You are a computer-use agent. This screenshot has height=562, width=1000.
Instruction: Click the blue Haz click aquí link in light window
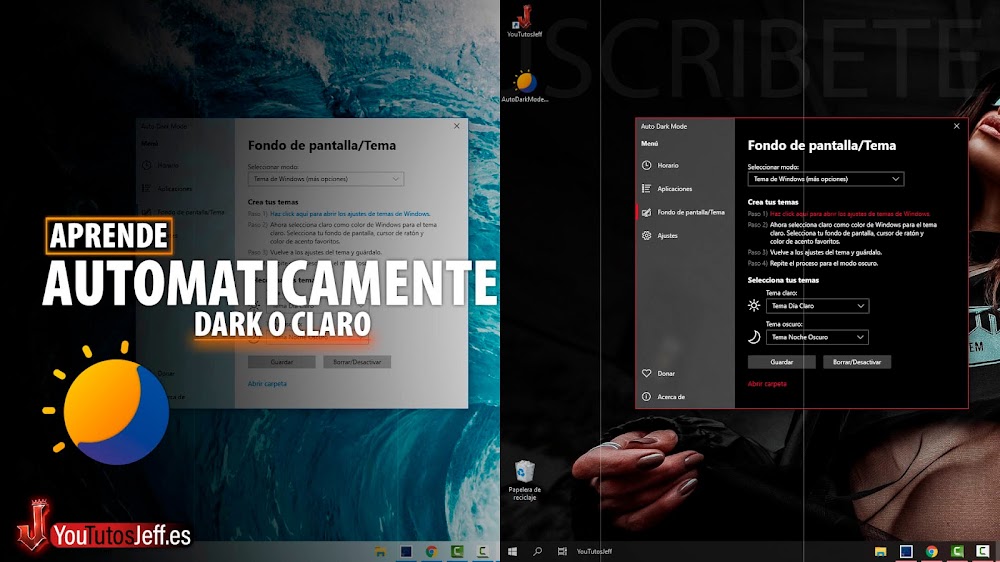point(349,214)
